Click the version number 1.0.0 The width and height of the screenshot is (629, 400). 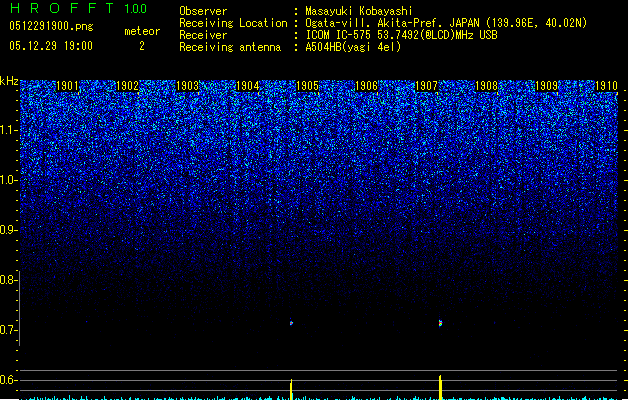(x=136, y=9)
